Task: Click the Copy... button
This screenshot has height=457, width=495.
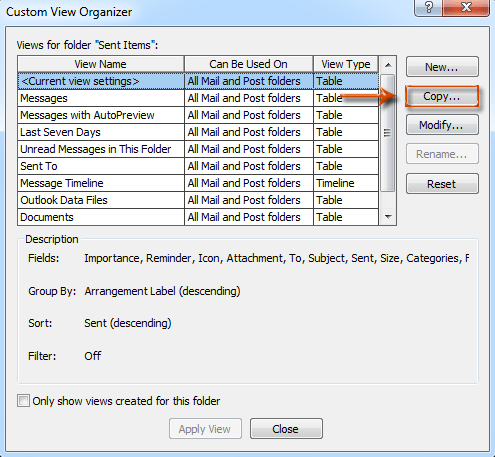Action: [442, 96]
